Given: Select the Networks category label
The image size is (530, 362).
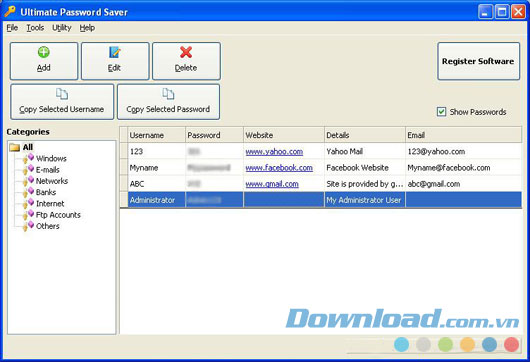Looking at the screenshot, I should tap(52, 181).
